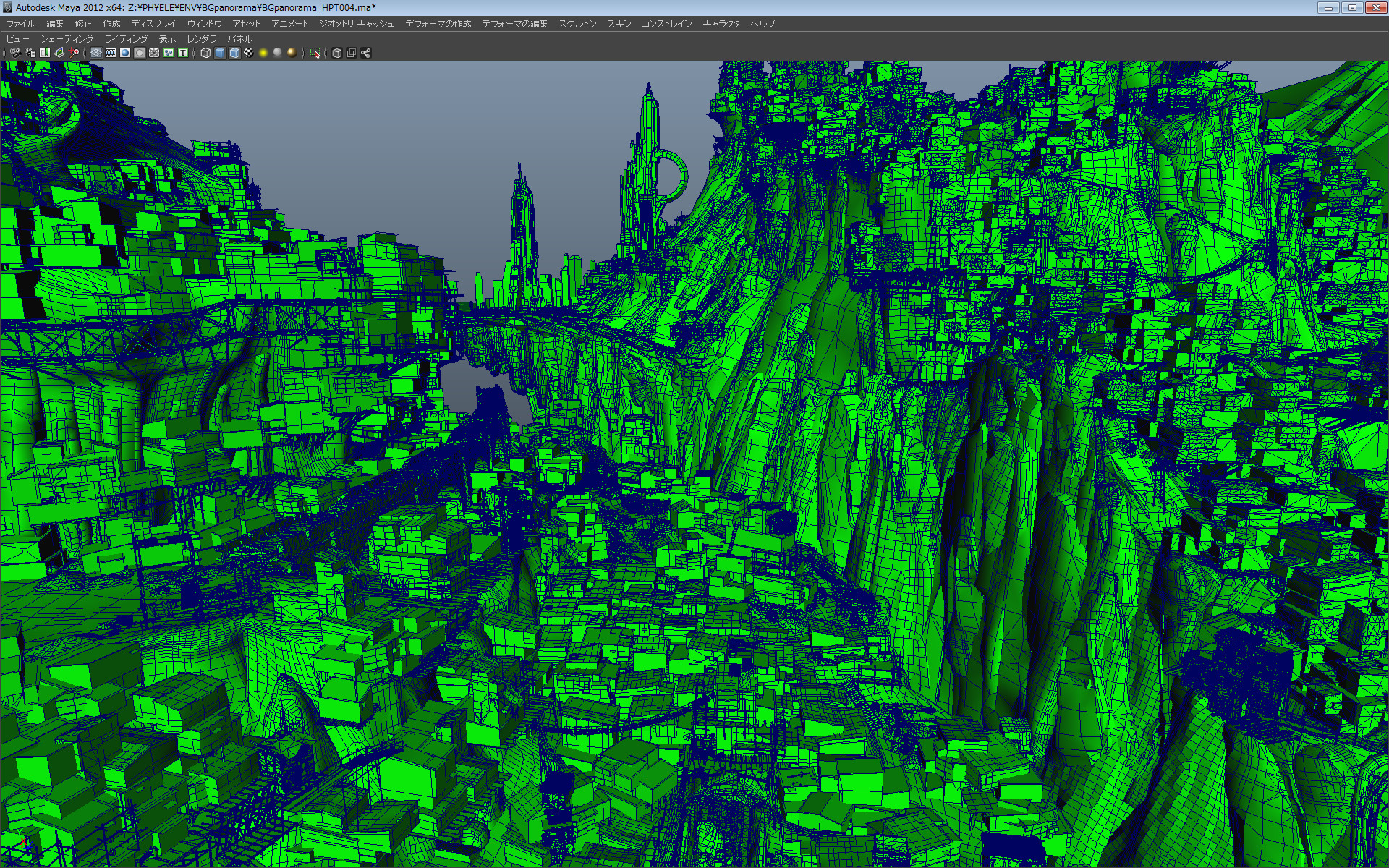Click the Use All Lights yellow sphere
Screen dimensions: 1389x868
point(263,53)
